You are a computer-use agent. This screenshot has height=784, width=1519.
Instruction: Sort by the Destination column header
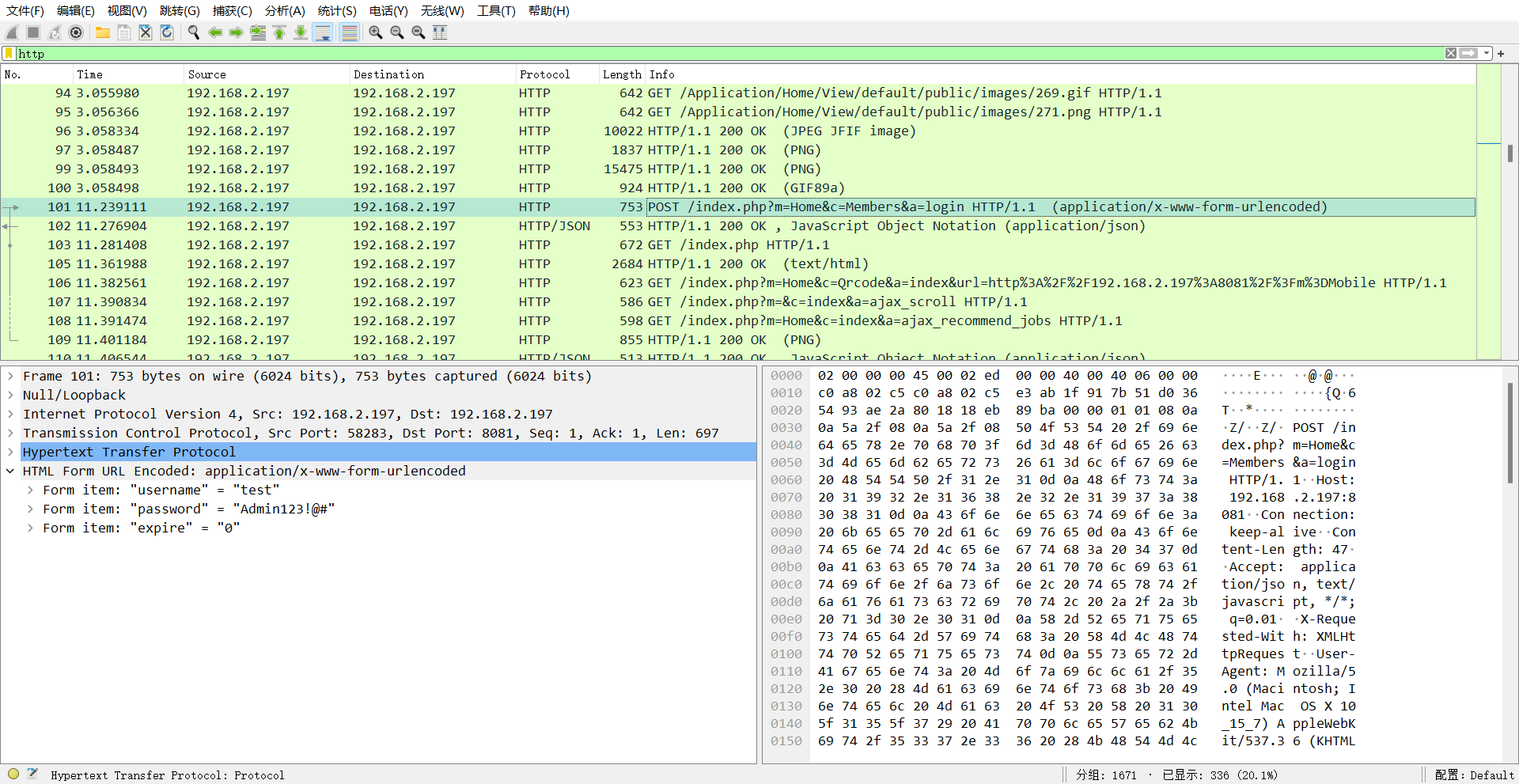click(x=433, y=74)
